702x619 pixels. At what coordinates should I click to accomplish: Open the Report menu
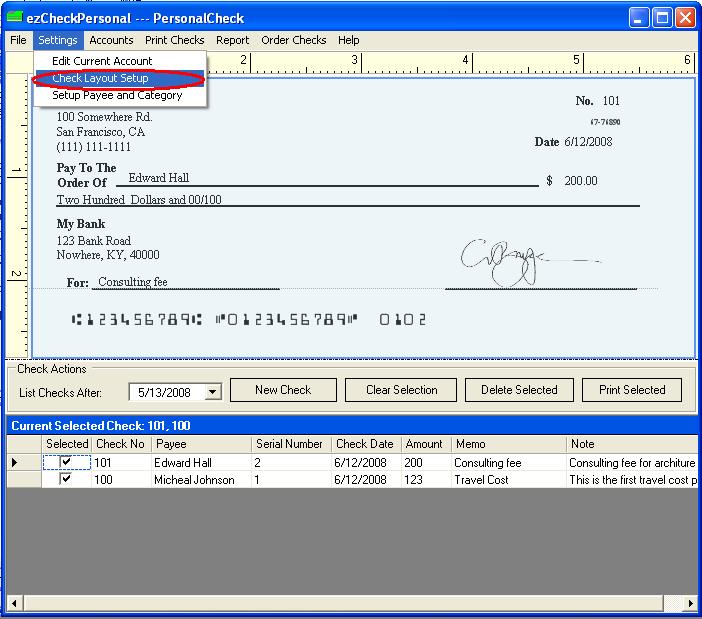click(232, 40)
